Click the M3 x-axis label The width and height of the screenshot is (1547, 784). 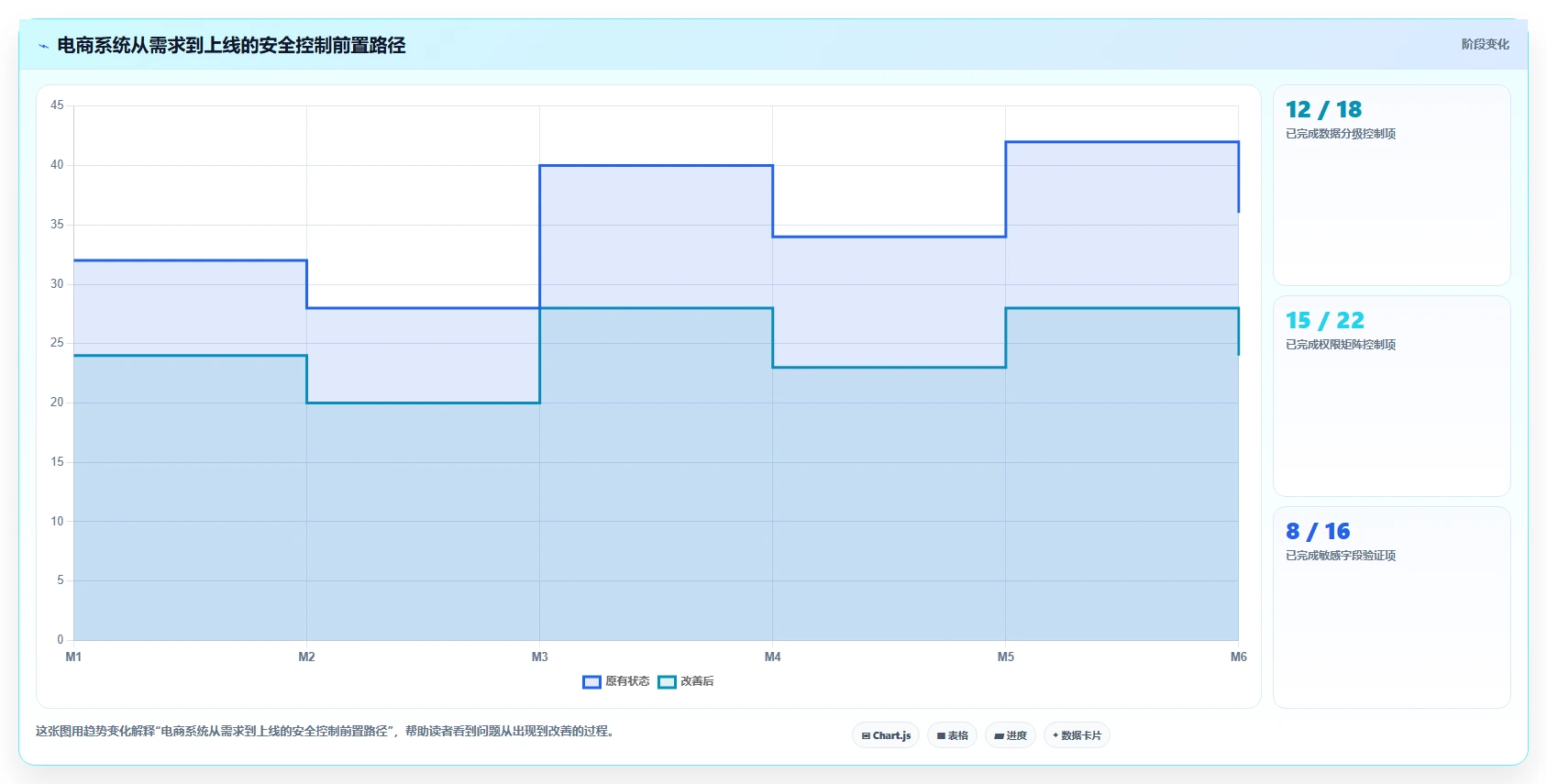click(539, 657)
